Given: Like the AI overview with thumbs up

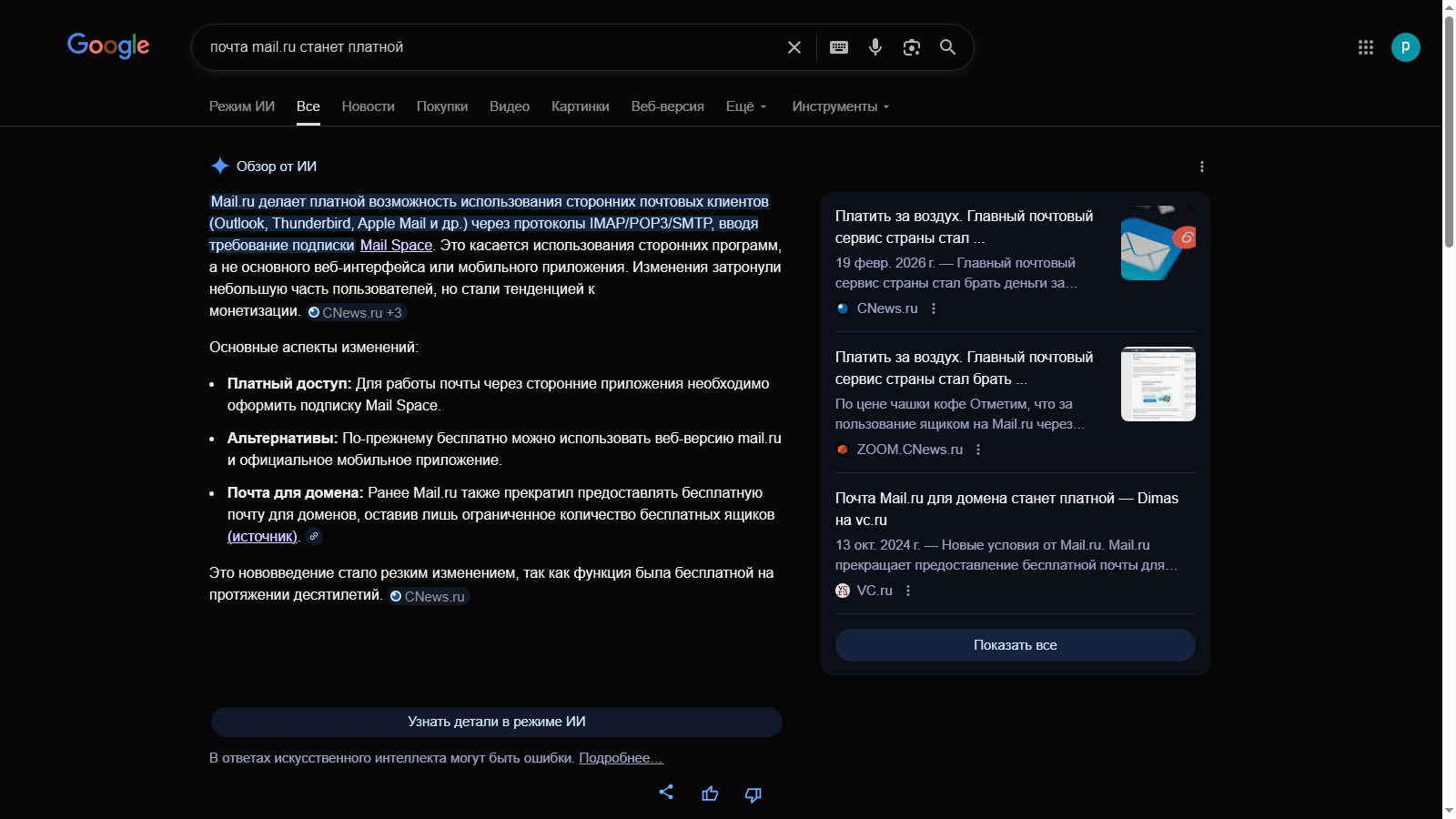Looking at the screenshot, I should pyautogui.click(x=710, y=794).
